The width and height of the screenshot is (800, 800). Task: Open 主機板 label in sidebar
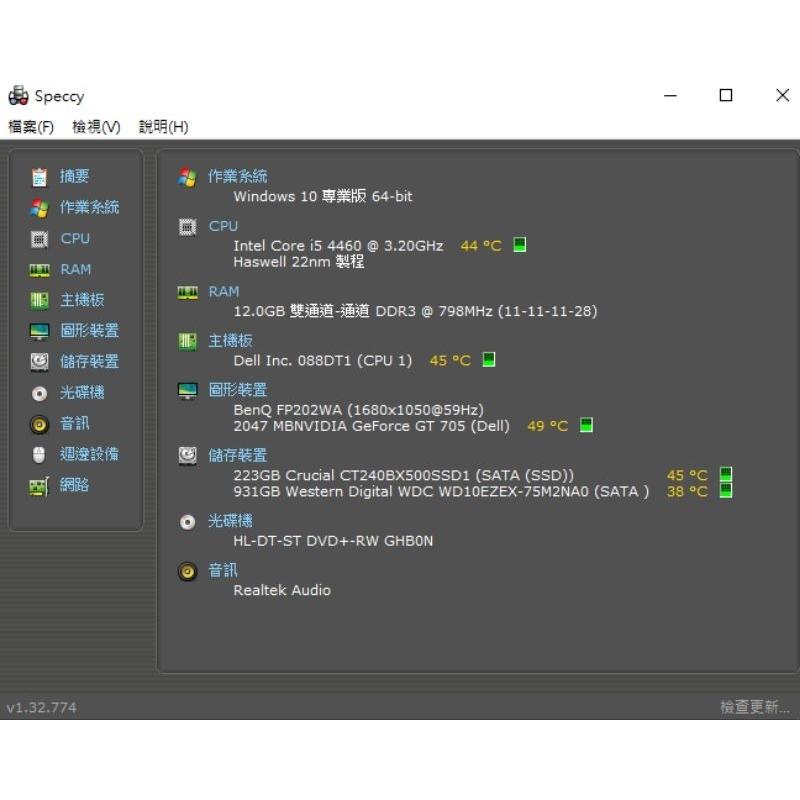click(x=82, y=300)
